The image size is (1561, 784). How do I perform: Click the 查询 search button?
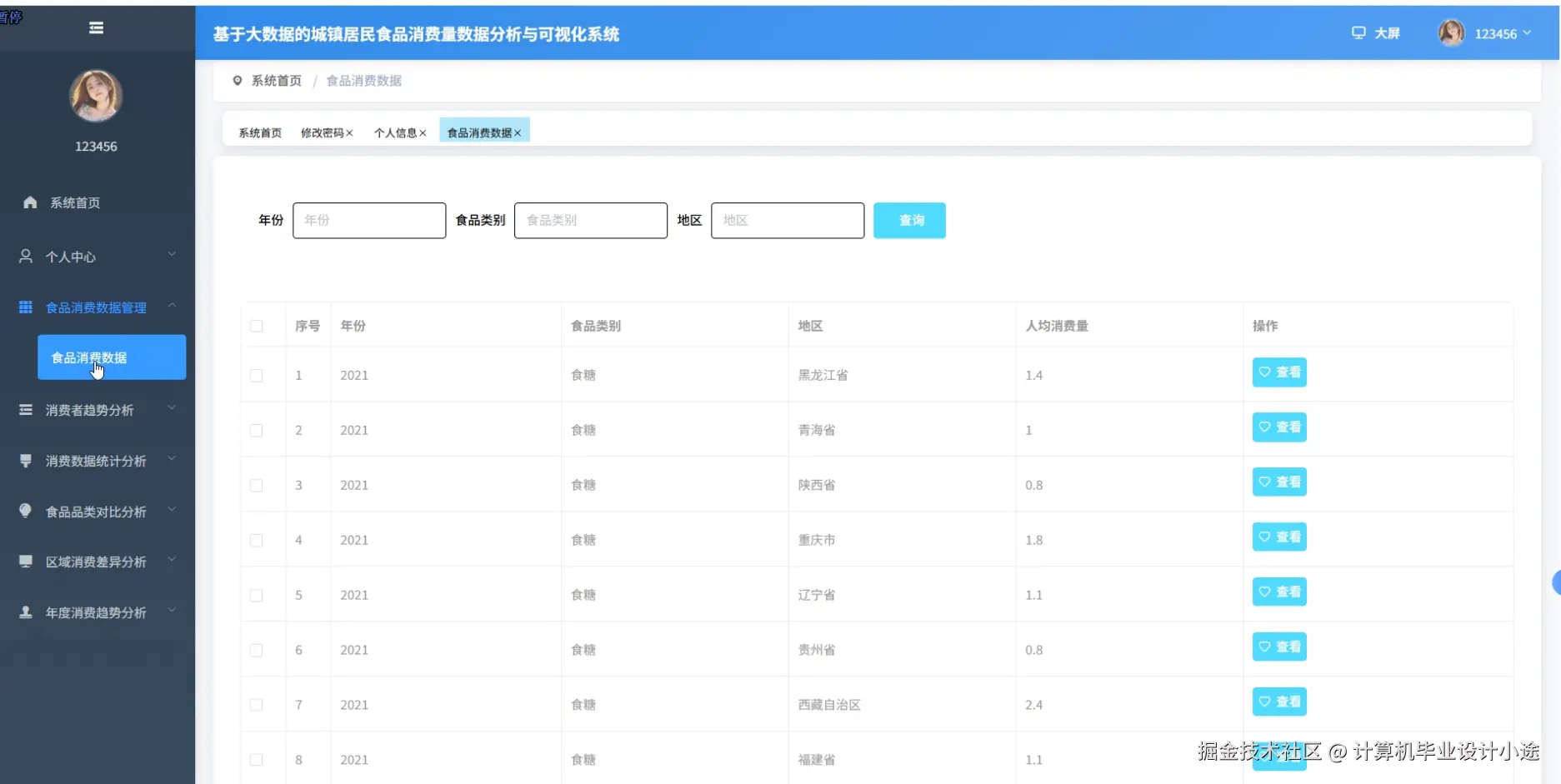click(909, 220)
